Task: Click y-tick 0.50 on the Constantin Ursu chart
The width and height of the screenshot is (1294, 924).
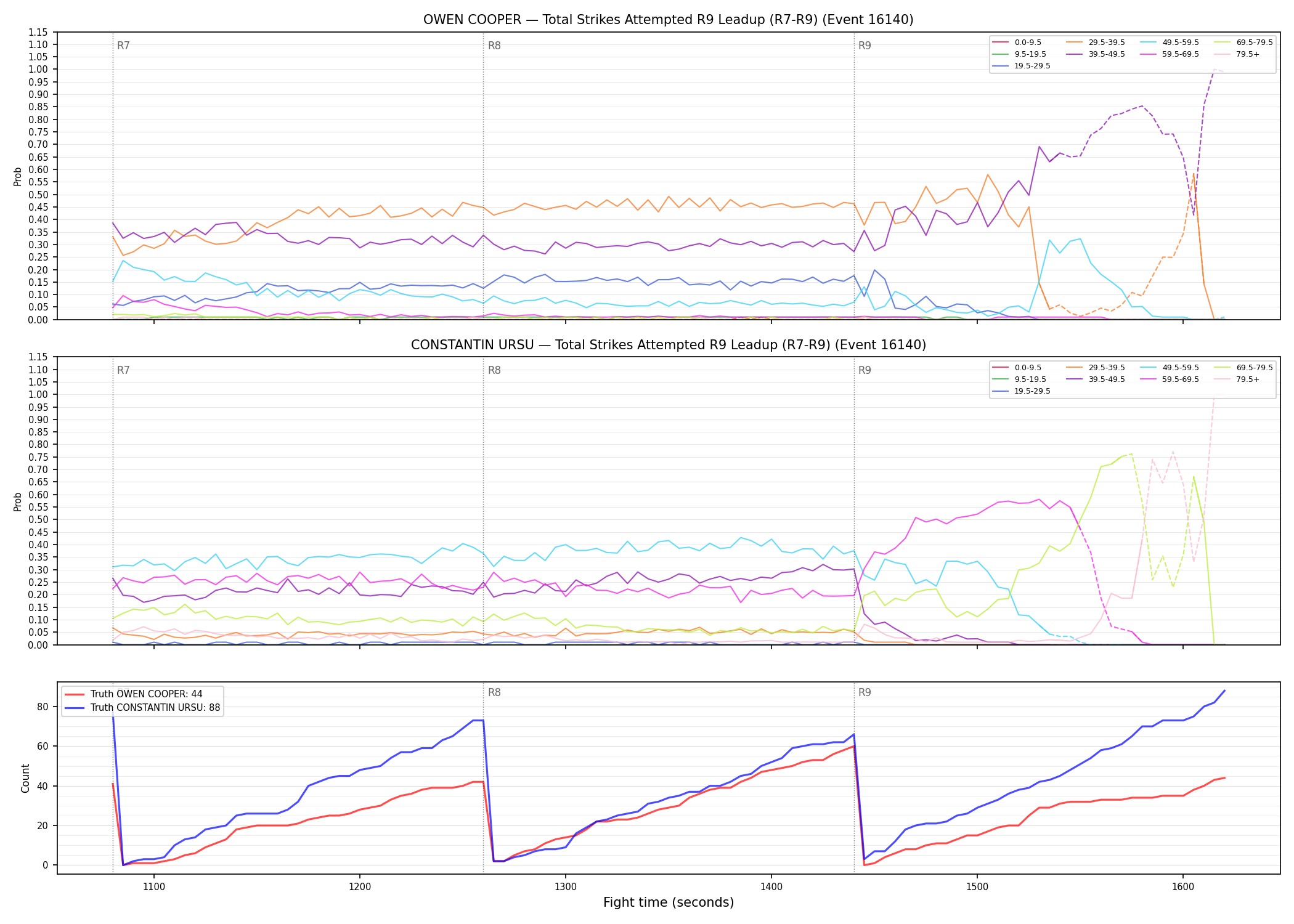Action: 39,519
